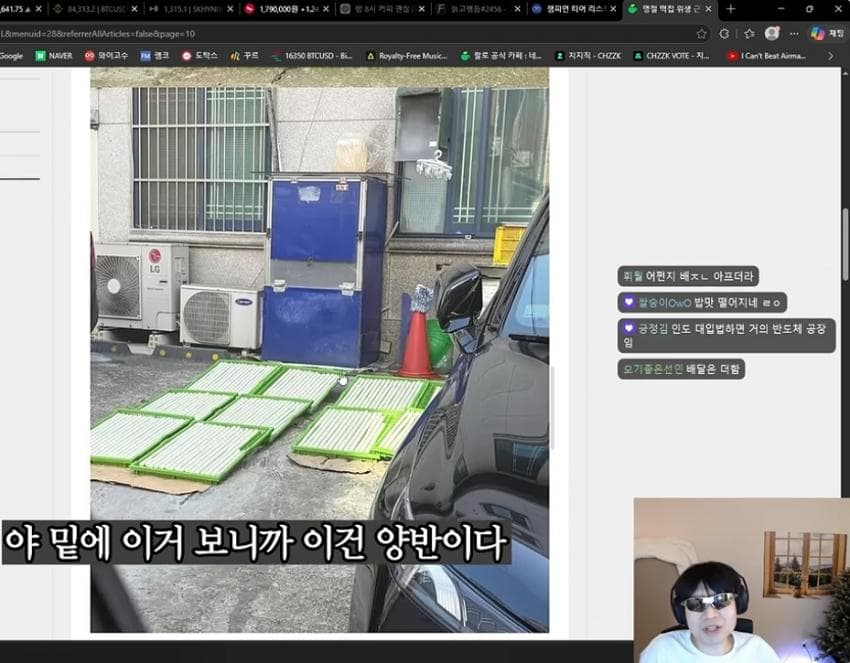Open the browser settings and more menu
Image resolution: width=850 pixels, height=663 pixels.
(x=794, y=34)
